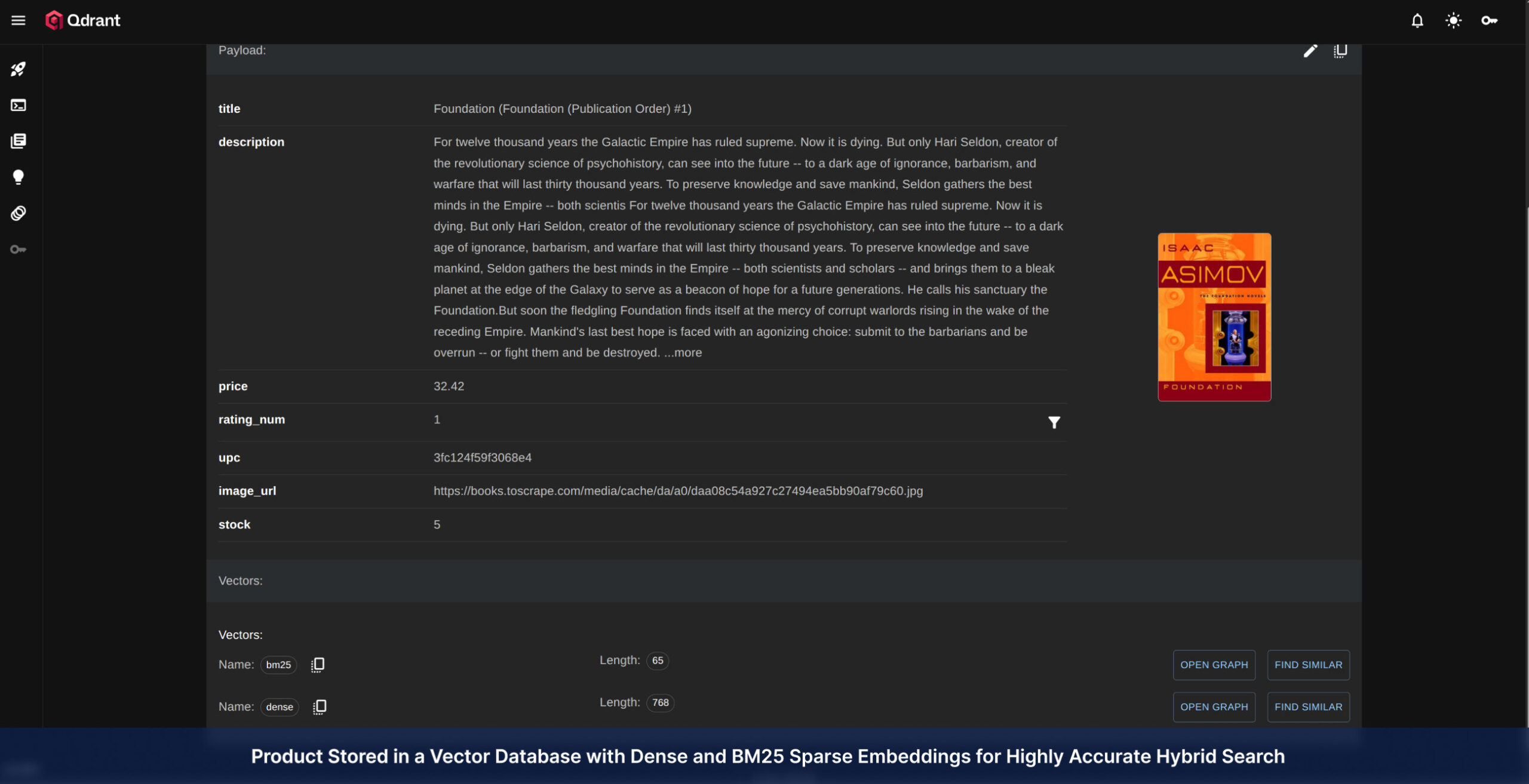Find similar points using dense vector
The image size is (1529, 784).
click(x=1308, y=707)
